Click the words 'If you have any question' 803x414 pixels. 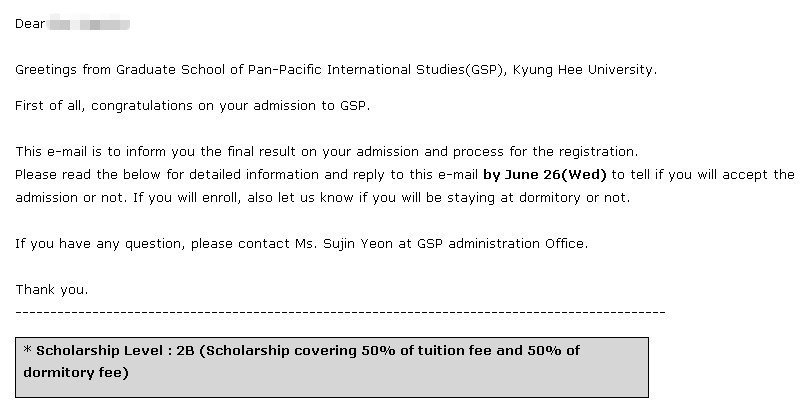(x=99, y=244)
